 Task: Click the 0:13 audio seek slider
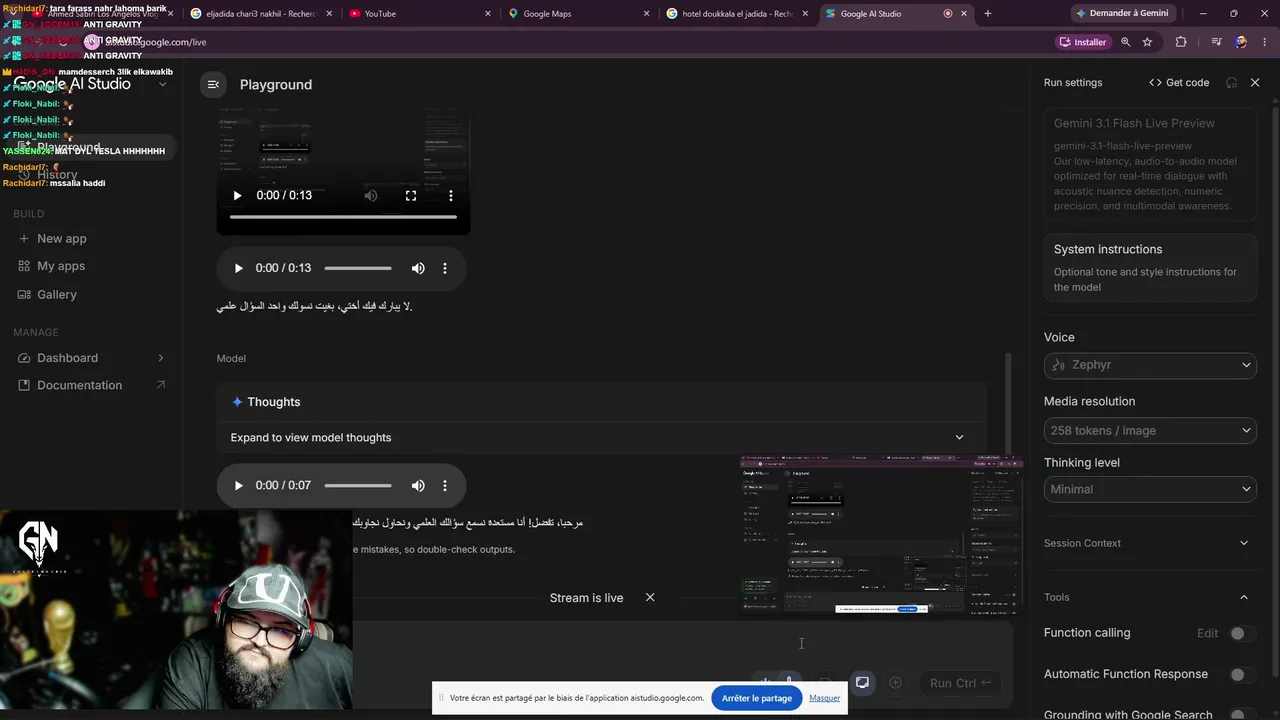[358, 268]
